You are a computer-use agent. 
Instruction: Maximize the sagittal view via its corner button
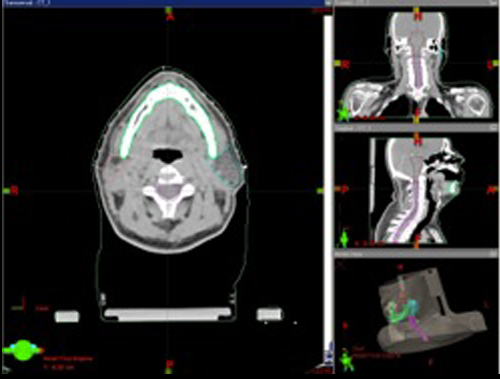pos(493,128)
